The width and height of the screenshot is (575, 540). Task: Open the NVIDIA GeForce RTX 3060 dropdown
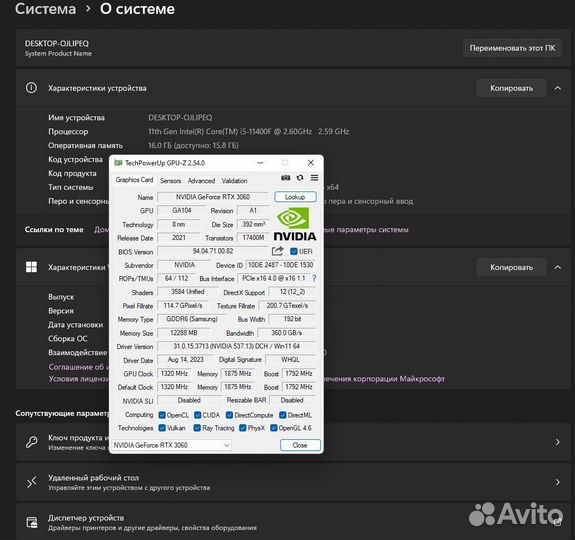(171, 445)
